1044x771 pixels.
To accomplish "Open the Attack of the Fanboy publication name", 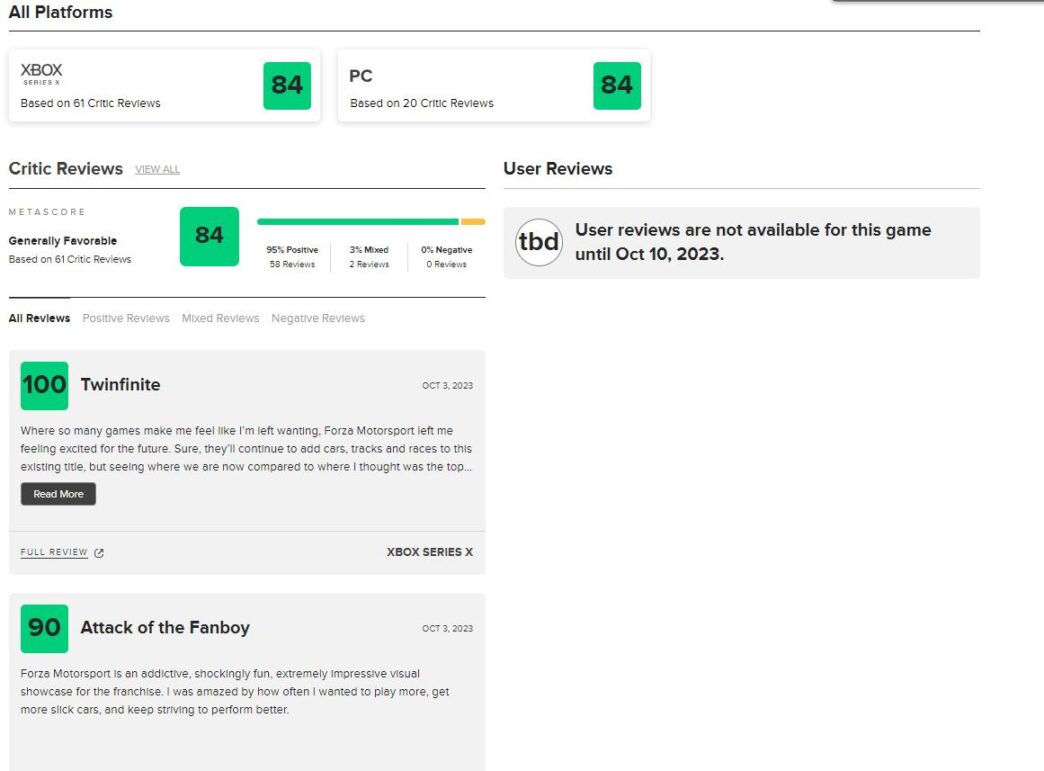I will pyautogui.click(x=165, y=628).
